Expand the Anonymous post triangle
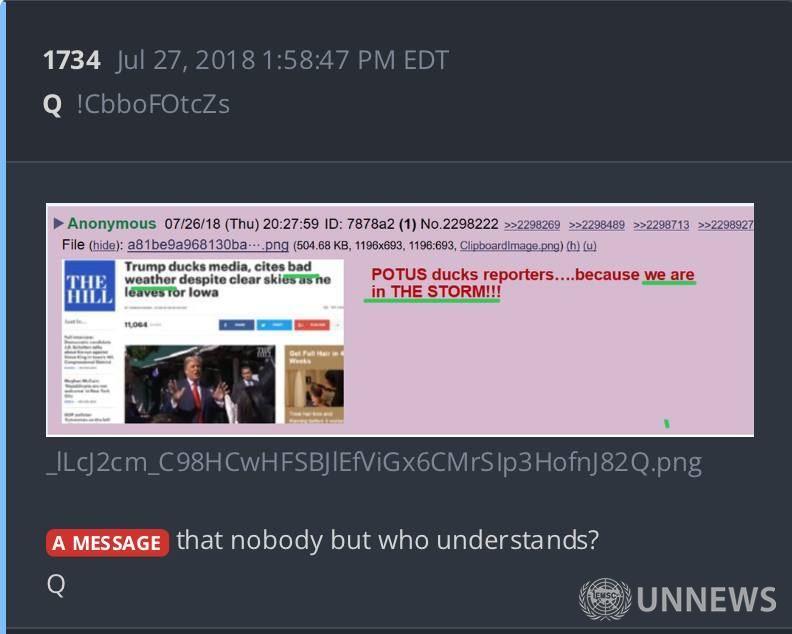The image size is (792, 634). (x=59, y=223)
